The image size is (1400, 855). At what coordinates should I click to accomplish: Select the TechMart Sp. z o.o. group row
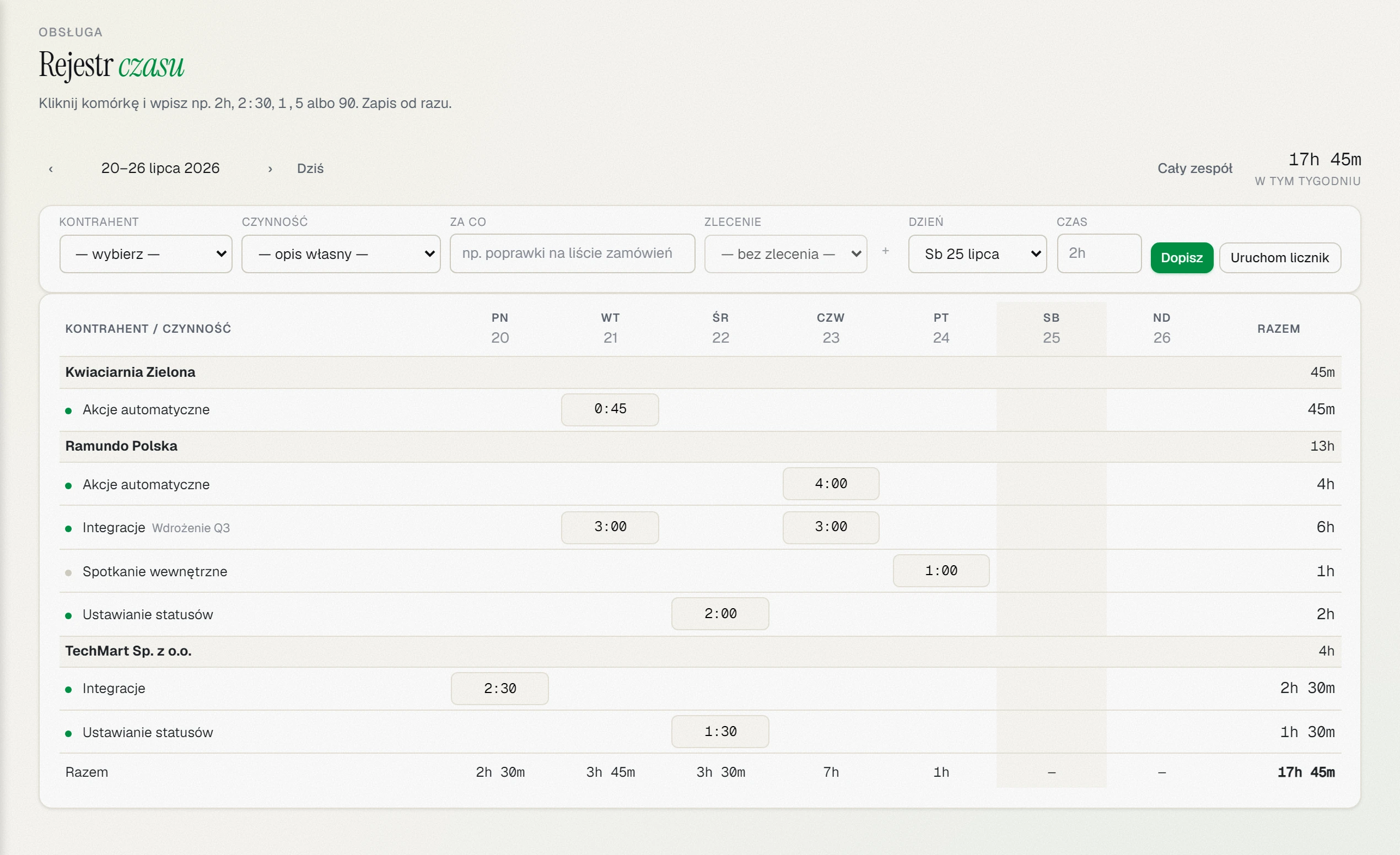(x=700, y=651)
